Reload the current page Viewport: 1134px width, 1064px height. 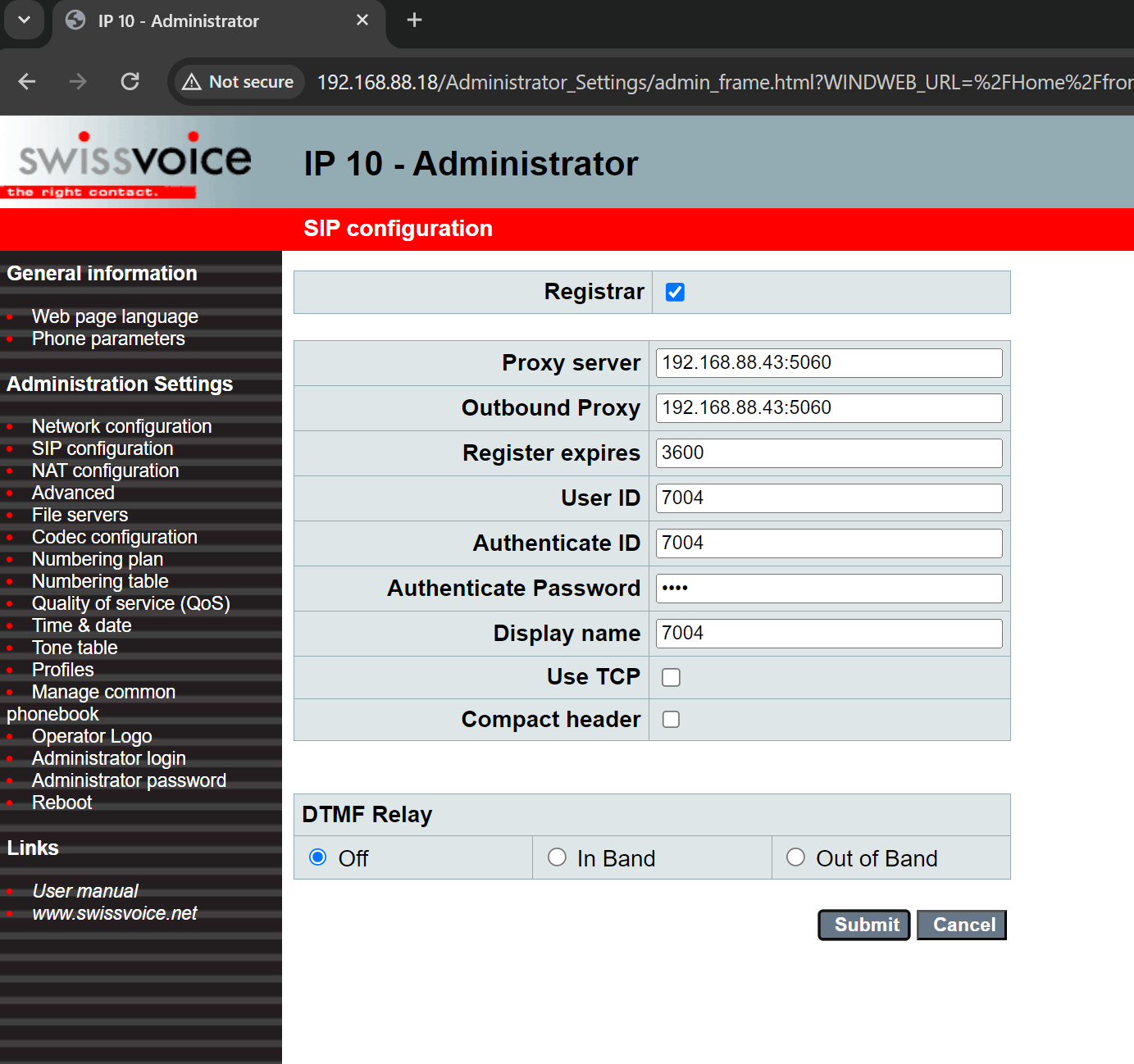click(130, 82)
